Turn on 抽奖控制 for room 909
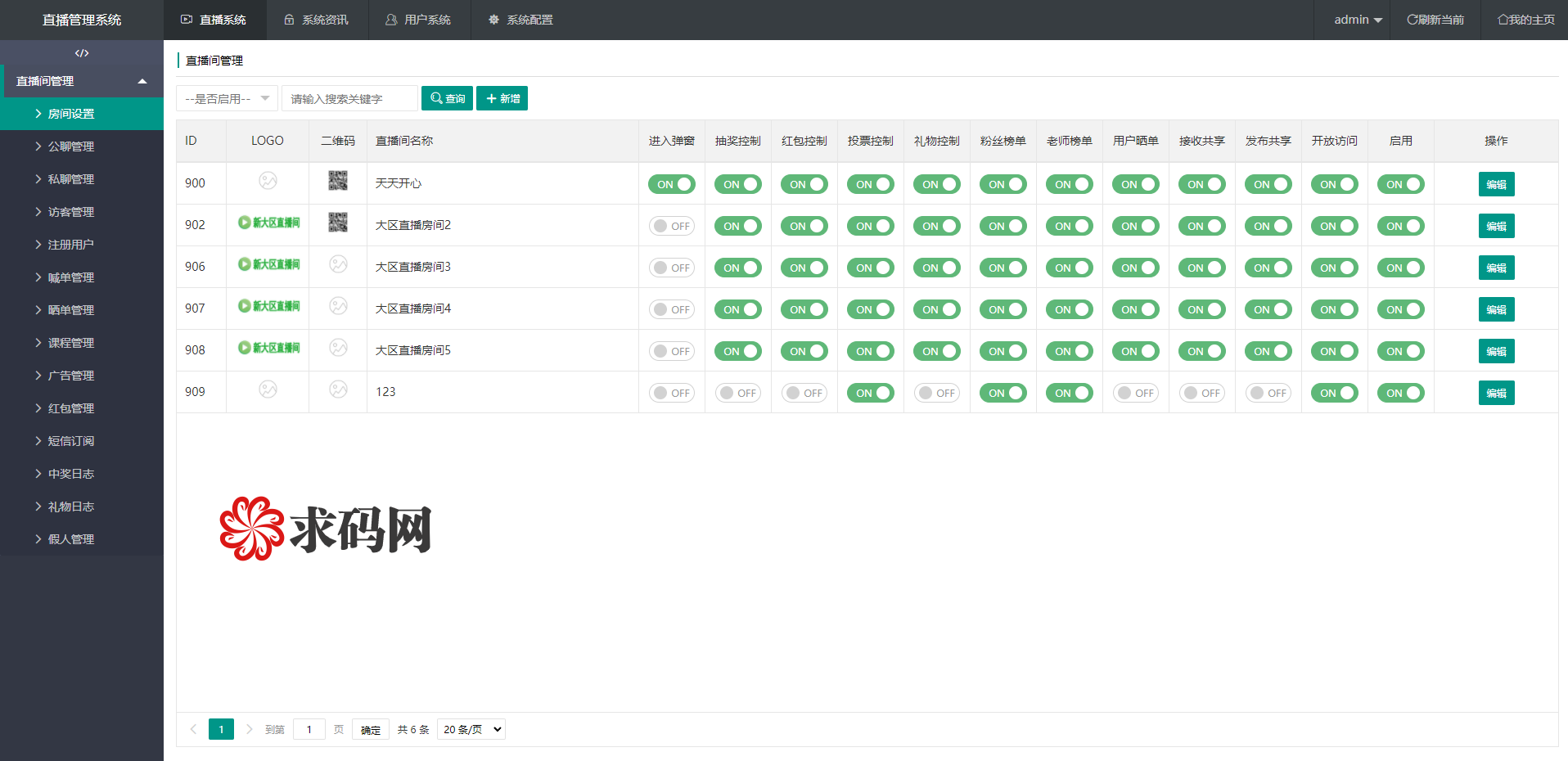This screenshot has width=1568, height=761. point(738,393)
